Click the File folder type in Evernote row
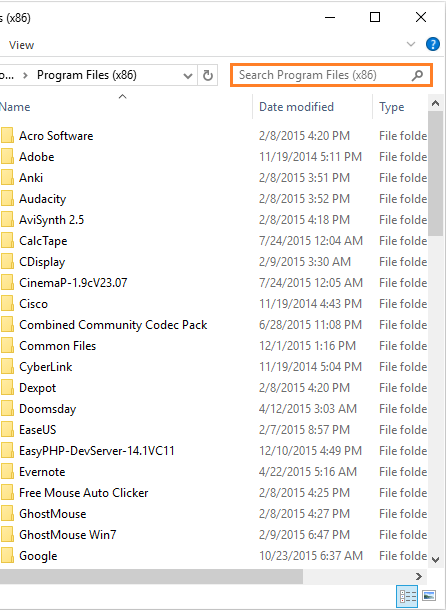This screenshot has width=447, height=612. tap(403, 472)
